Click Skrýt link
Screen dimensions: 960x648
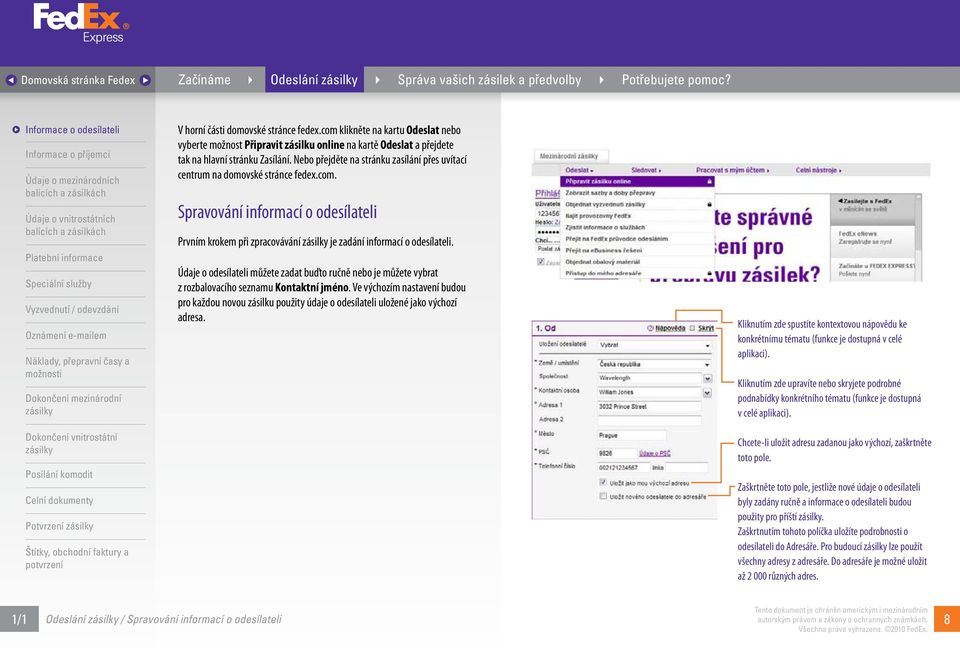coord(706,328)
